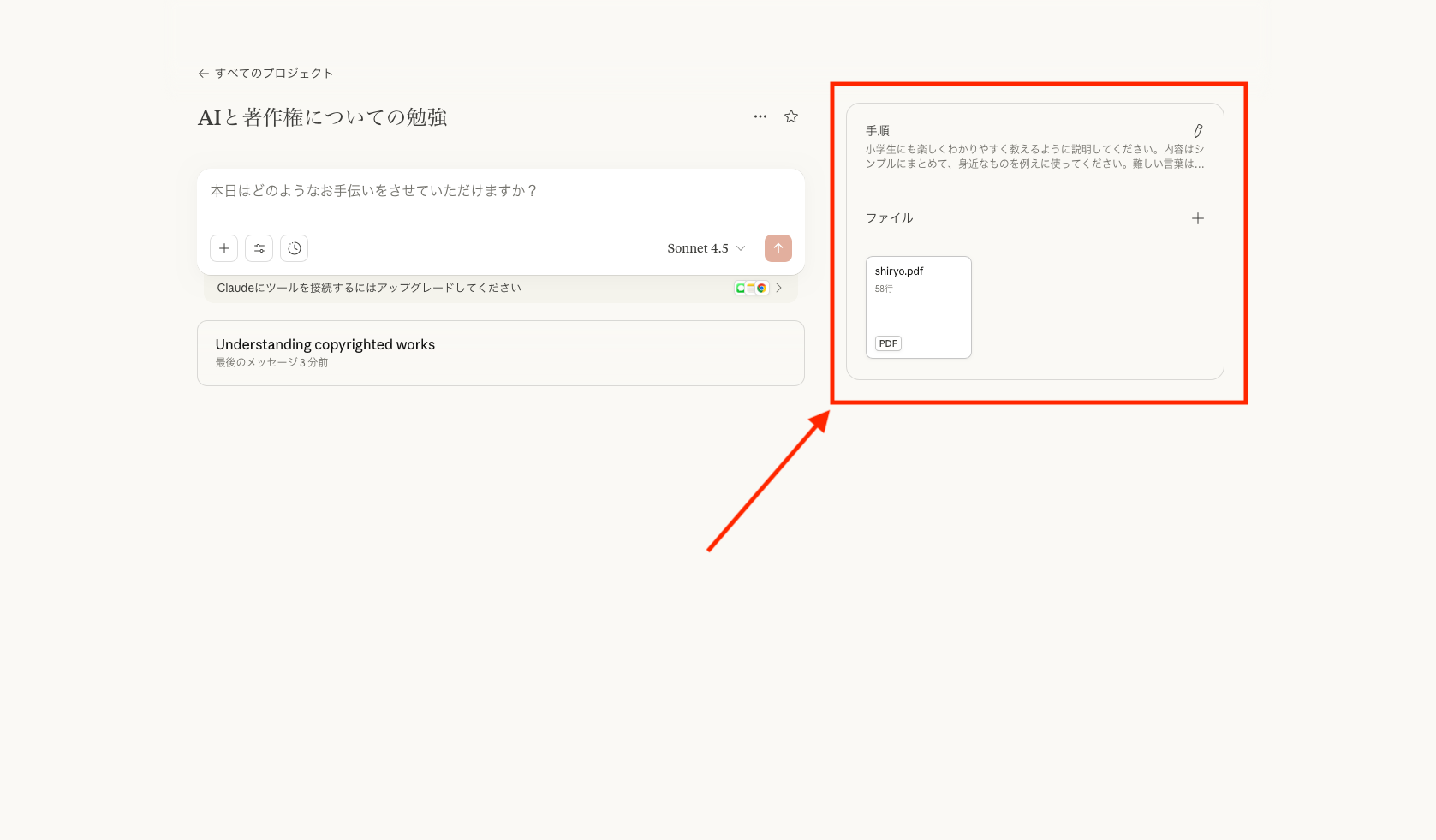
Task: Click the ファイル section heading
Action: coord(889,218)
